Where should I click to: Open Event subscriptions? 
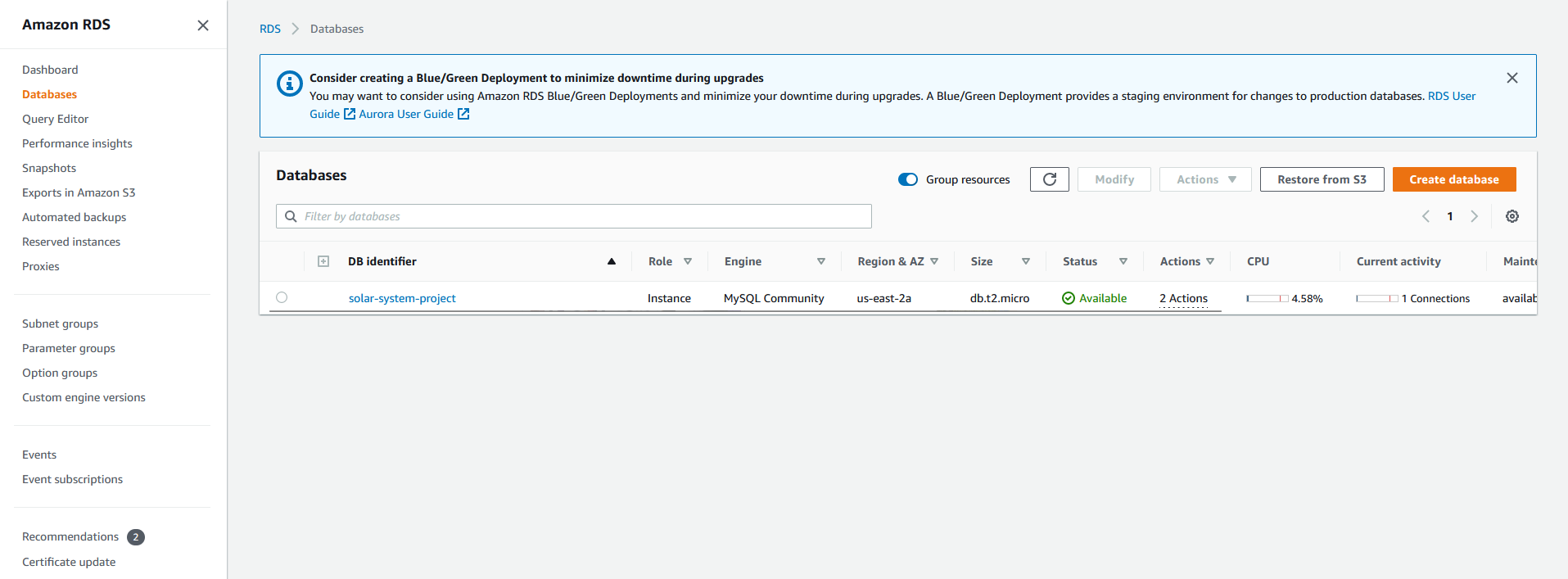[x=72, y=479]
